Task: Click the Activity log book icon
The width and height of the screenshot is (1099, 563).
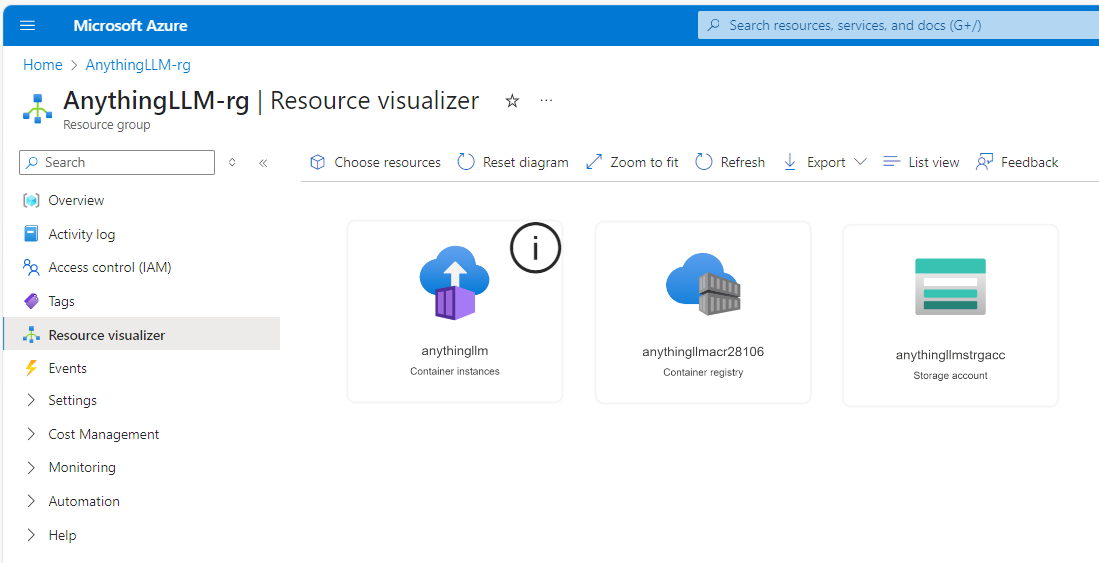Action: pyautogui.click(x=31, y=234)
